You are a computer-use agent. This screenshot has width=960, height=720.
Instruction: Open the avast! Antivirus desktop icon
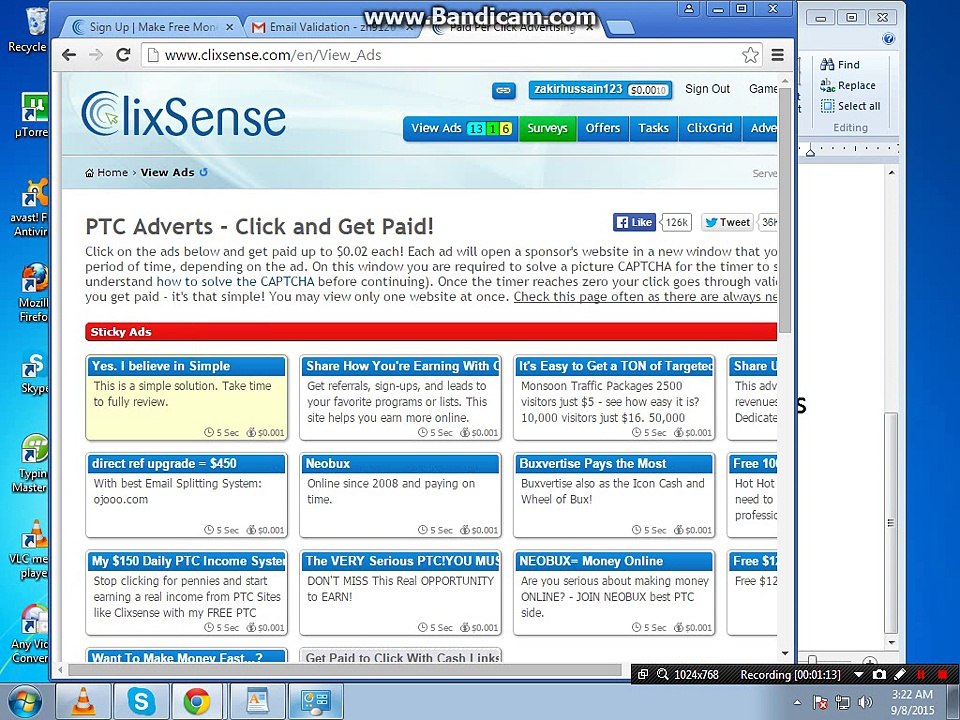coord(31,208)
